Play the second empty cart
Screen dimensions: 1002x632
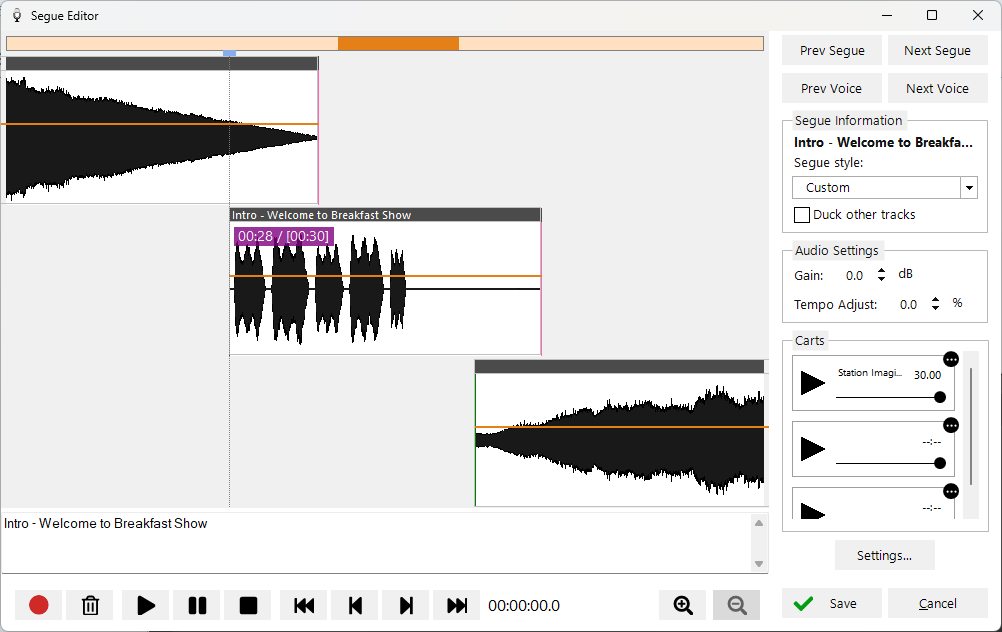(x=813, y=449)
